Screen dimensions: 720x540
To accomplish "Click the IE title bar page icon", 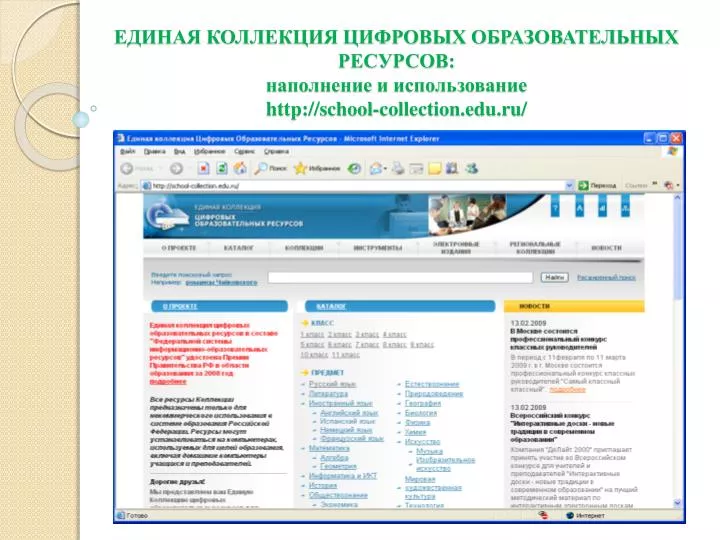I will 121,138.
